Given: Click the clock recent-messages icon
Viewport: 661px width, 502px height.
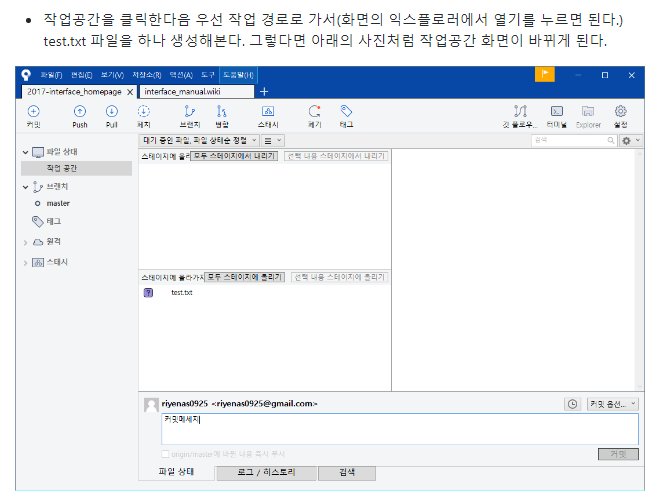Looking at the screenshot, I should 572,404.
